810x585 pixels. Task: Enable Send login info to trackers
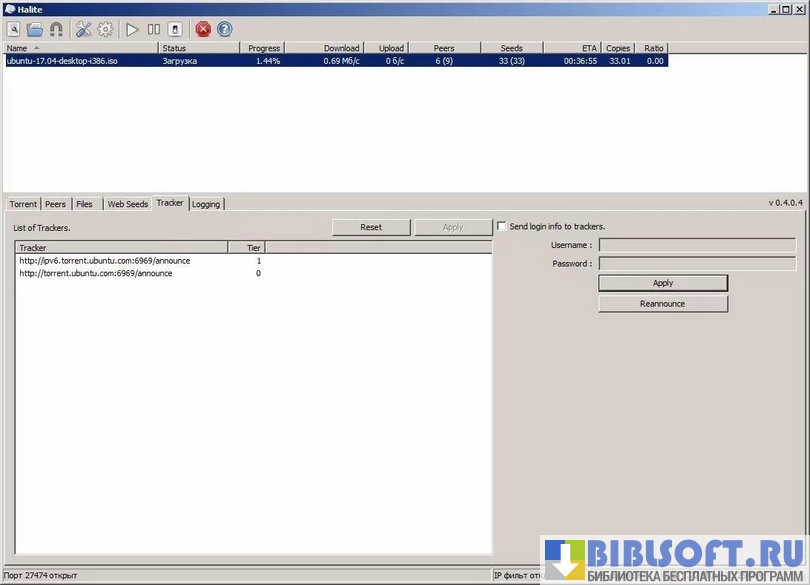coord(502,227)
